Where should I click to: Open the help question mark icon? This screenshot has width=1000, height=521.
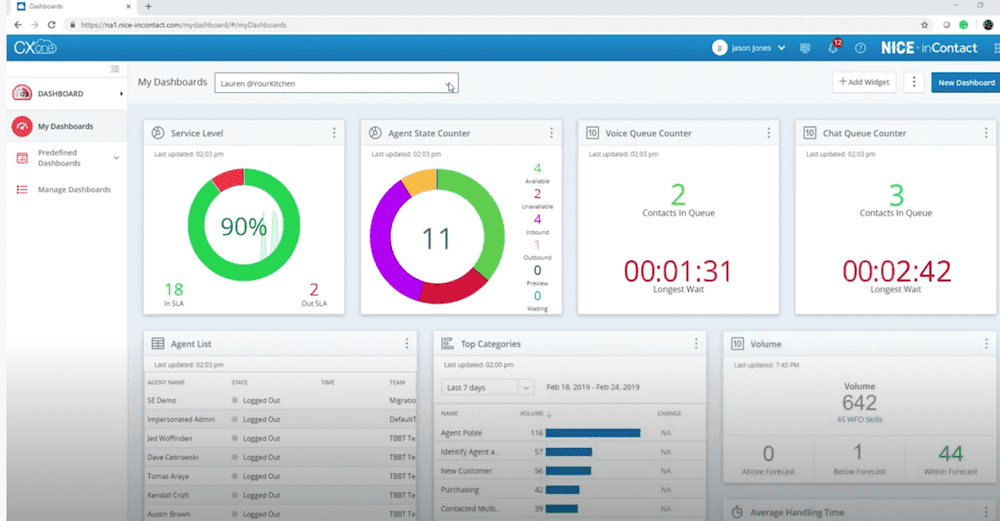click(x=859, y=48)
